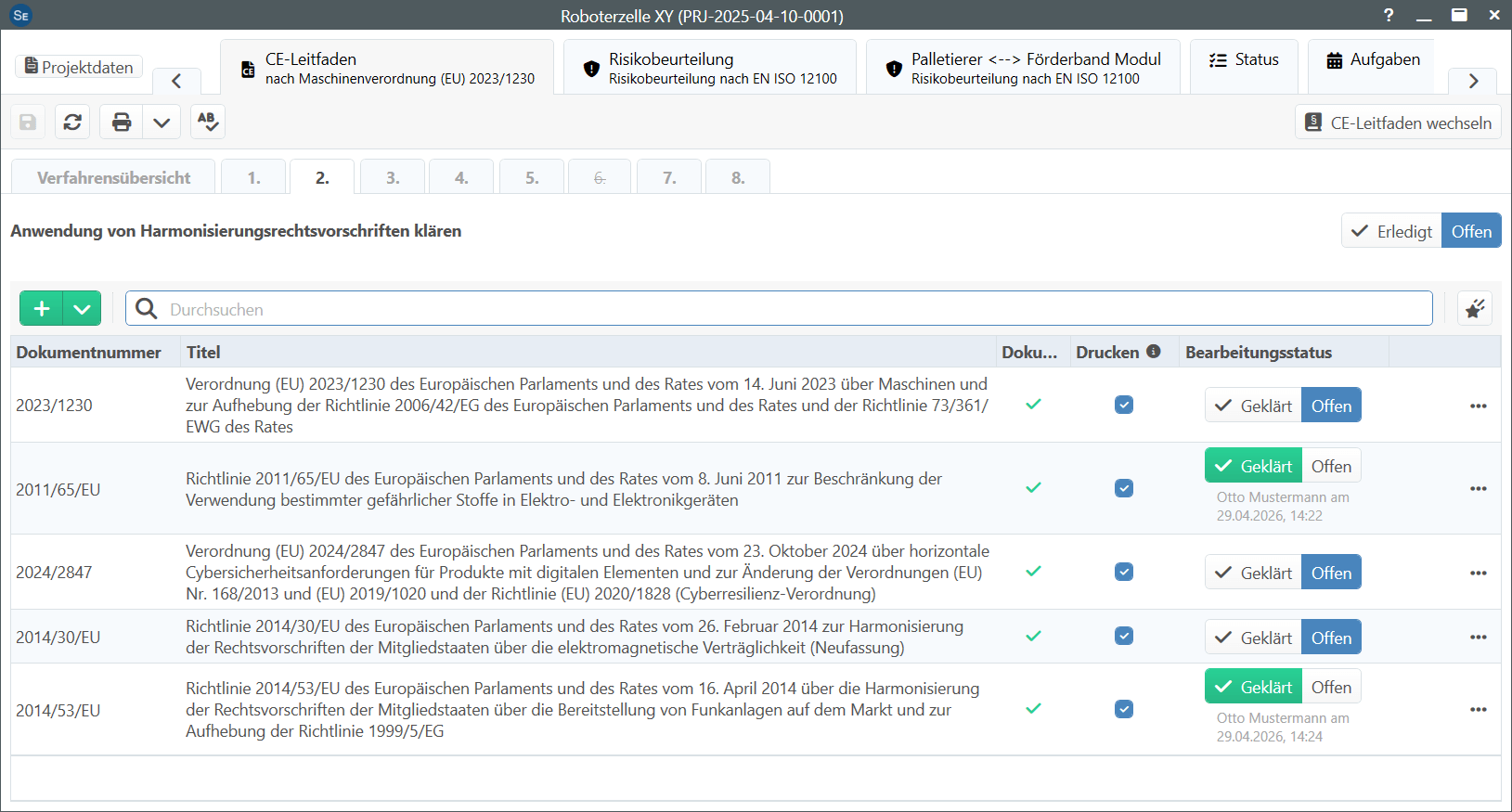This screenshot has height=812, width=1512.
Task: Select the Verfahrensübersicht step tab
Action: [x=113, y=177]
